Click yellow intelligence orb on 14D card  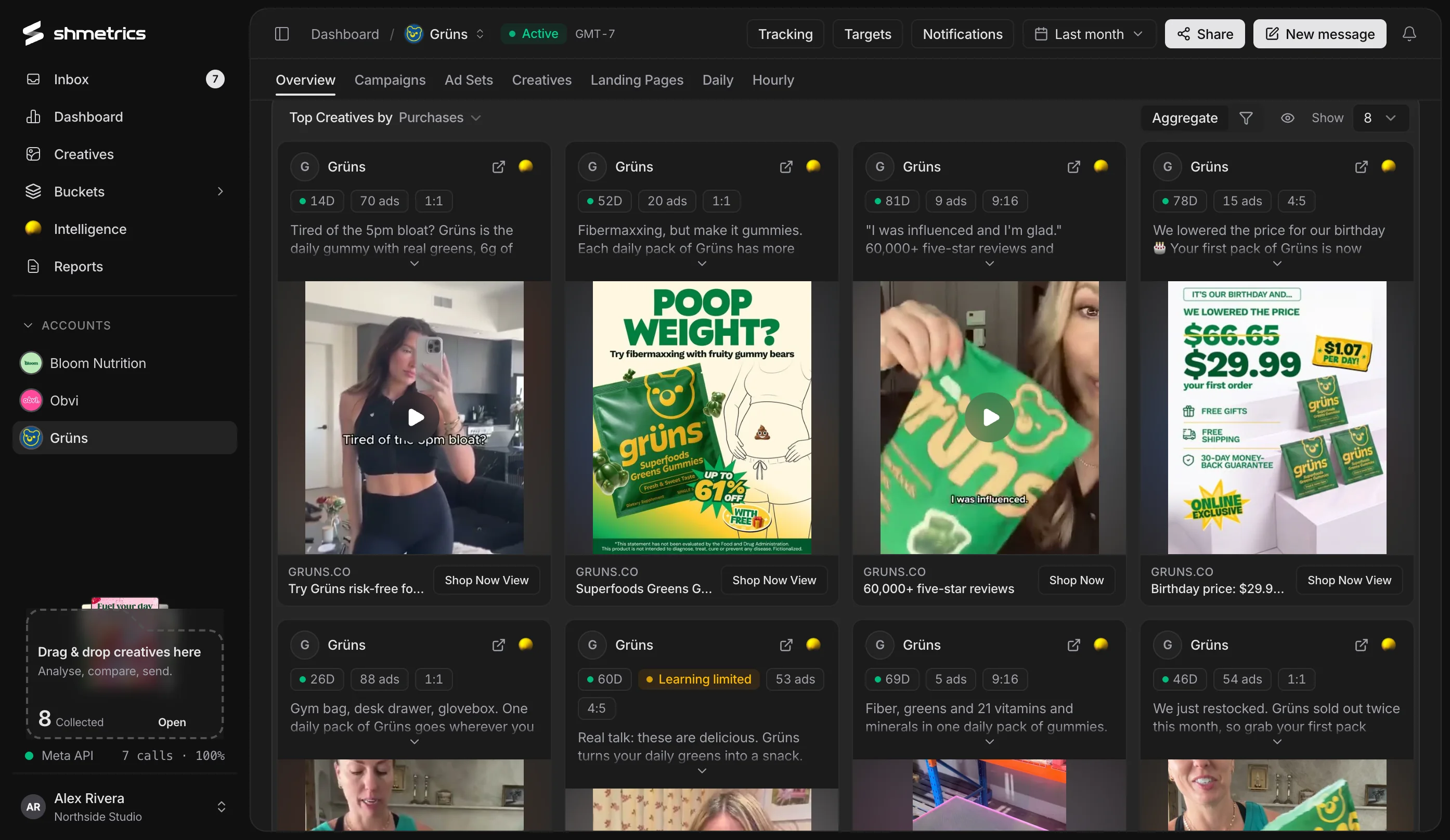pos(525,166)
